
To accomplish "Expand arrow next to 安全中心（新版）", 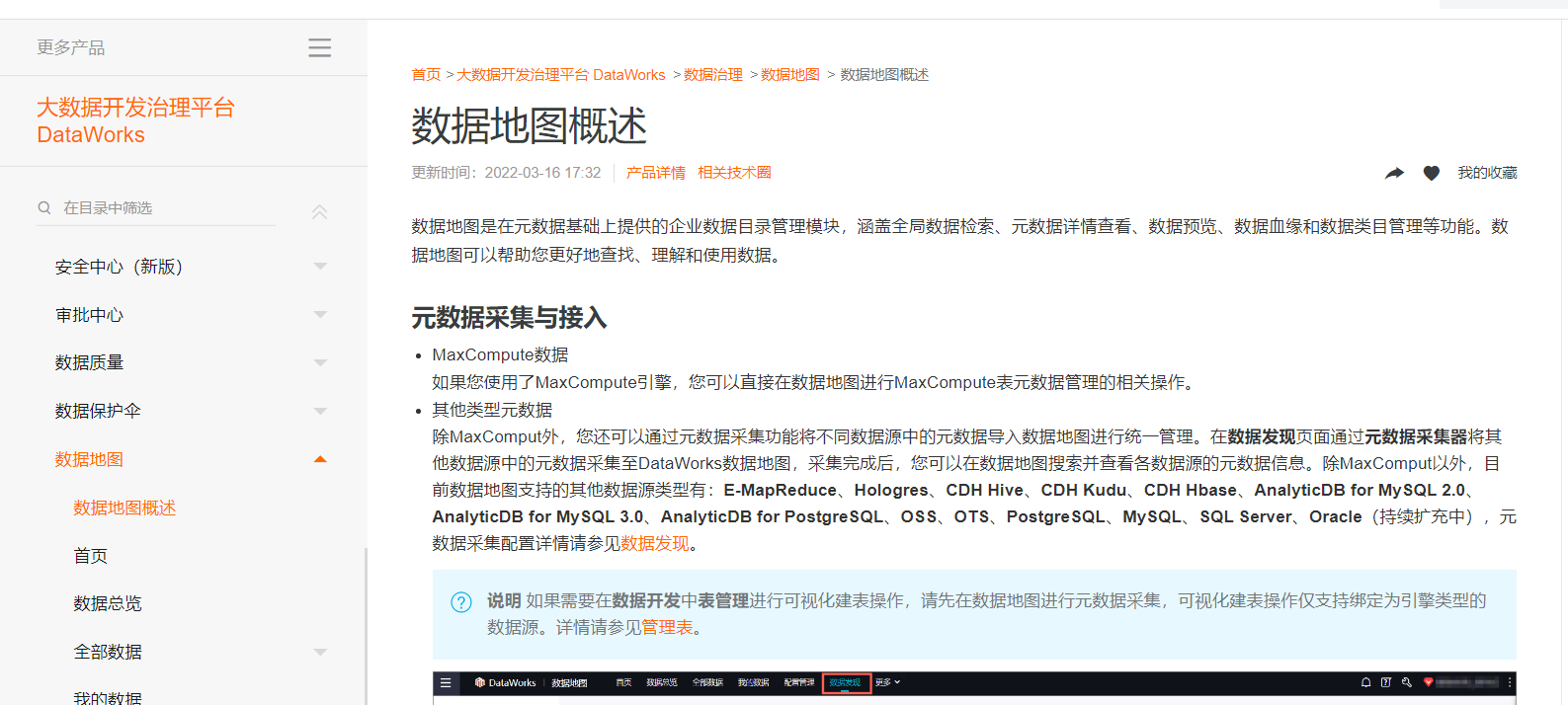I will point(320,267).
